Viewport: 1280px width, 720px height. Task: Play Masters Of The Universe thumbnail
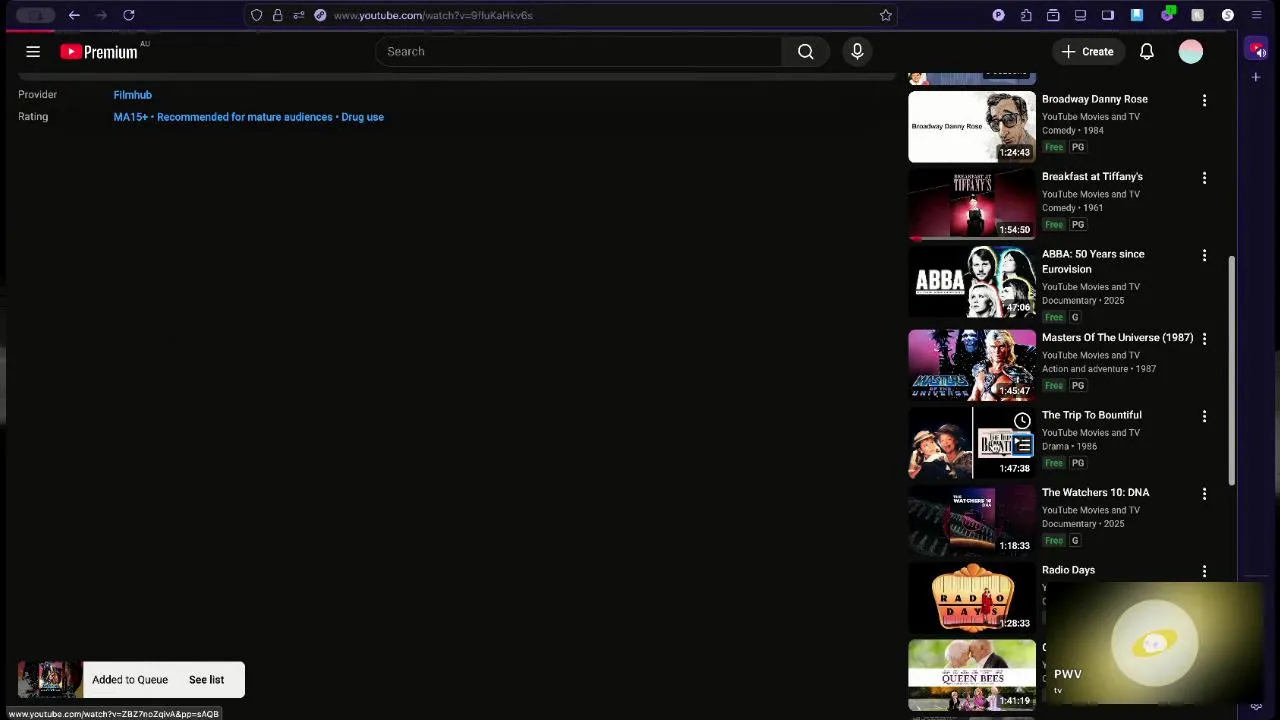972,365
